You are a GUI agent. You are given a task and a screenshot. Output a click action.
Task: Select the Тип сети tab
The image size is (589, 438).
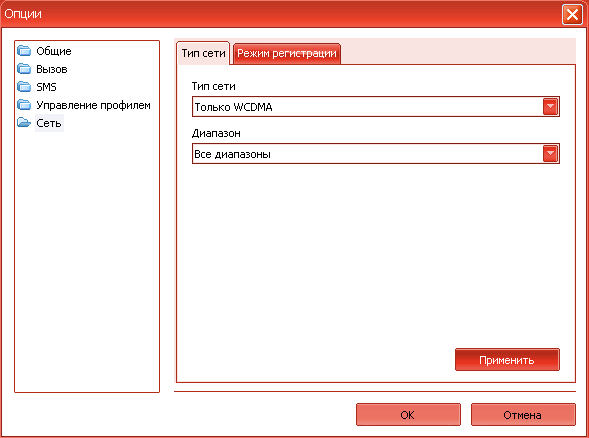203,53
